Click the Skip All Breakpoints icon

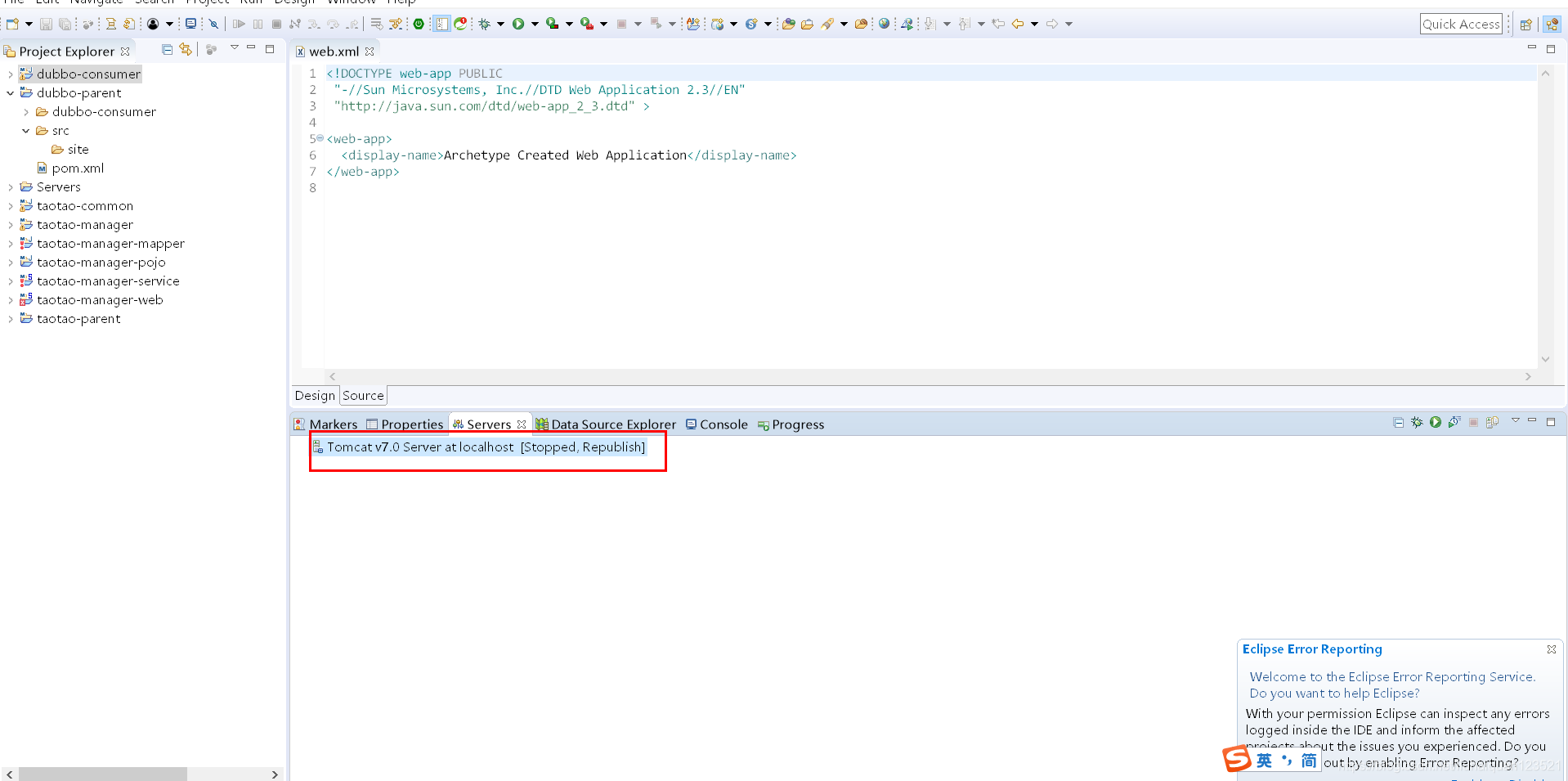click(x=213, y=24)
